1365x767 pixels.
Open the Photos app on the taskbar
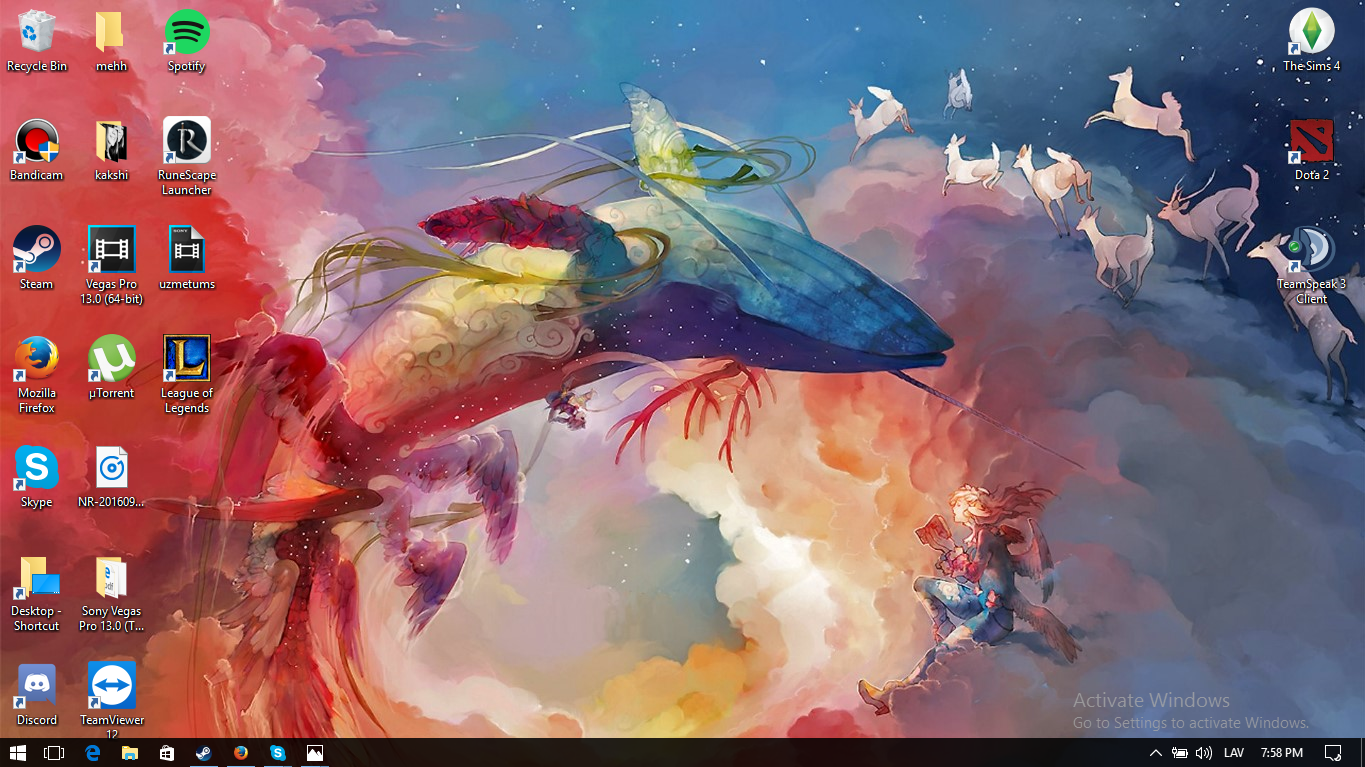click(314, 752)
